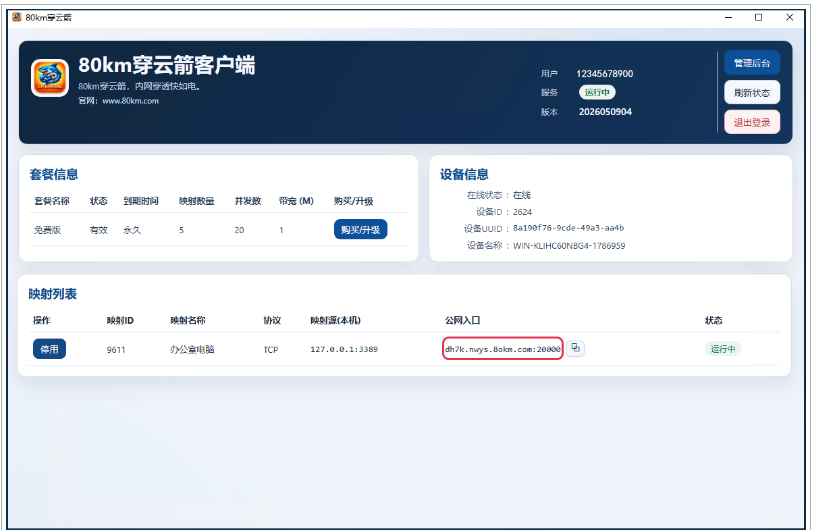Click the 80km app logo in header
This screenshot has height=530, width=814.
(50, 78)
